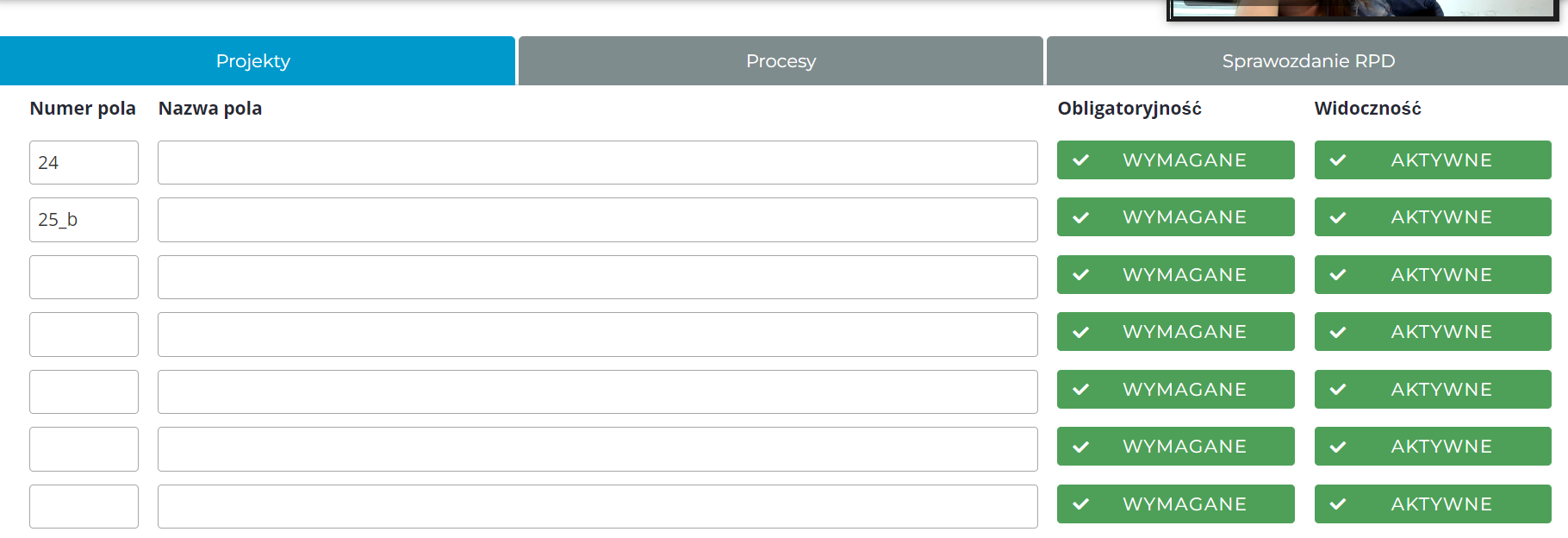Click checkmark icon in fourth row AKTYWNE

pyautogui.click(x=1338, y=332)
